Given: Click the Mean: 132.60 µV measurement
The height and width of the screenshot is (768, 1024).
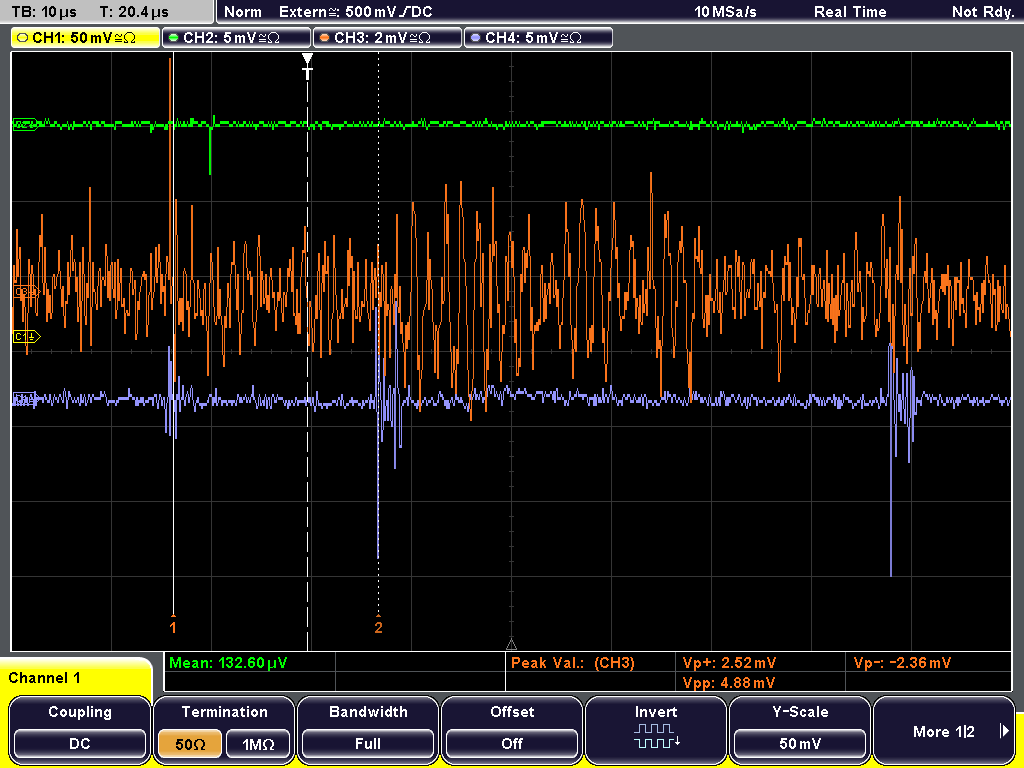Looking at the screenshot, I should [x=228, y=663].
